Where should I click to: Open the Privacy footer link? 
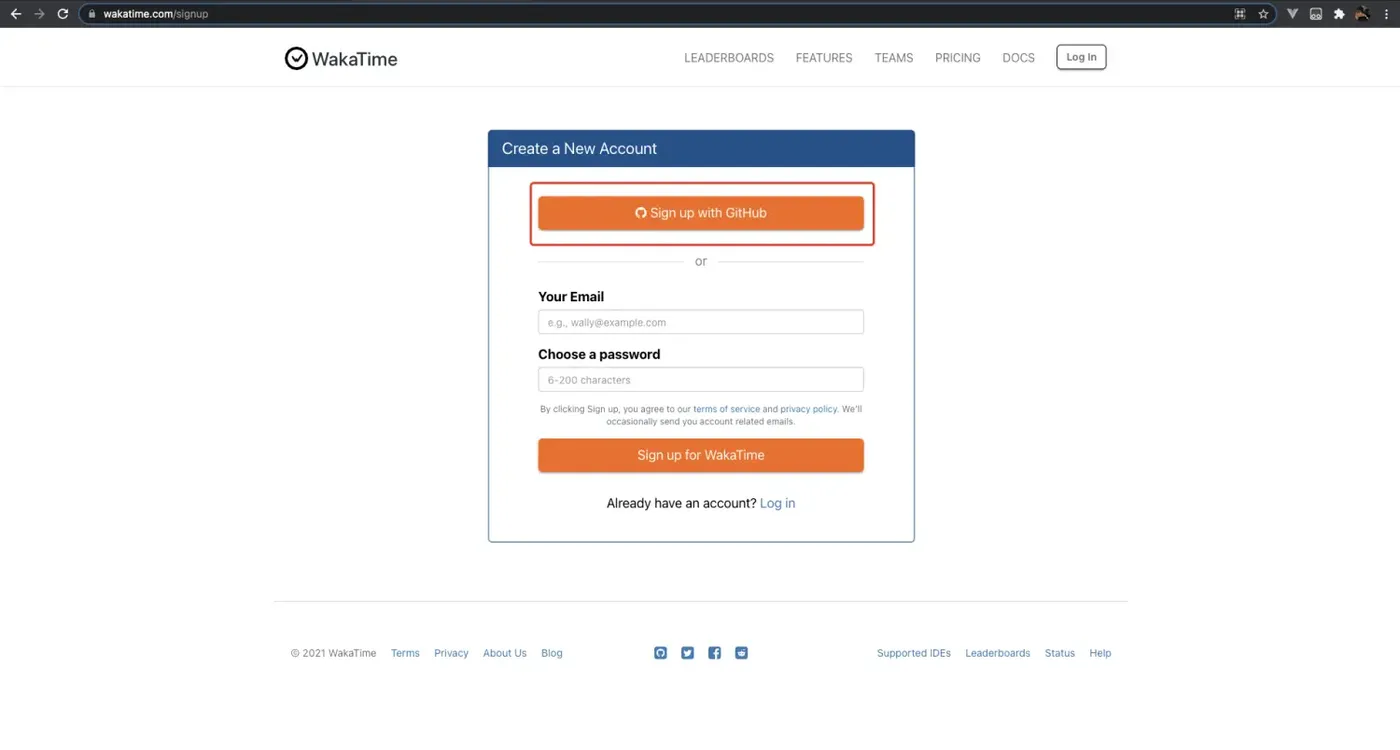tap(451, 653)
